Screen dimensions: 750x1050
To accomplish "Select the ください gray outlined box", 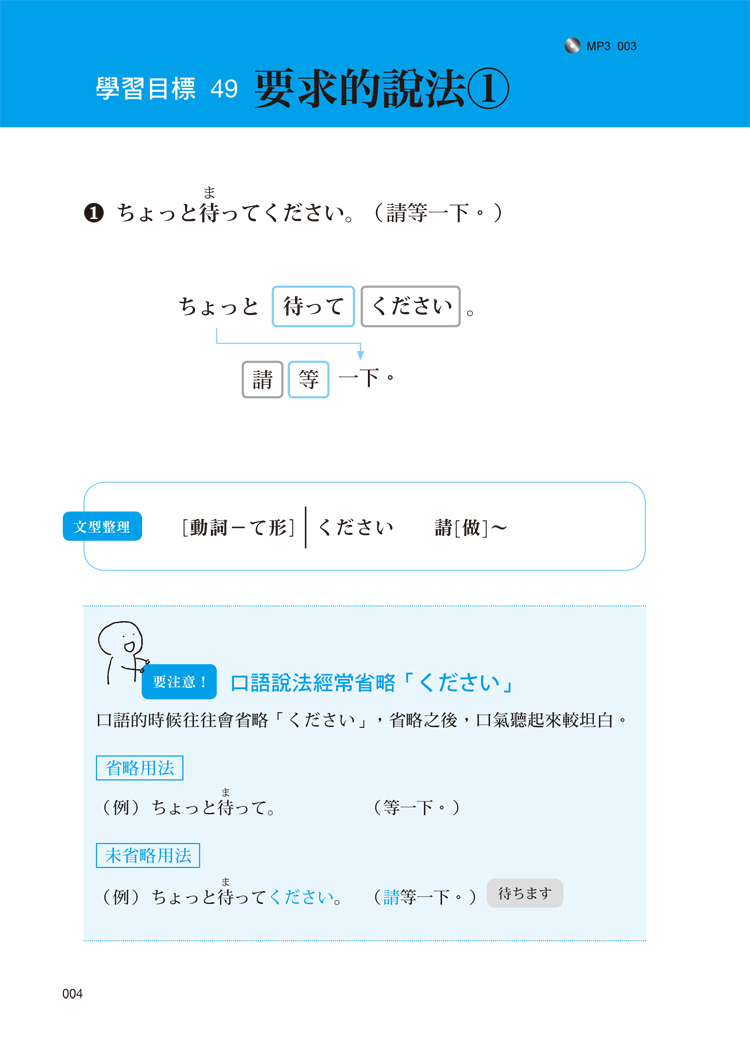I will [410, 306].
